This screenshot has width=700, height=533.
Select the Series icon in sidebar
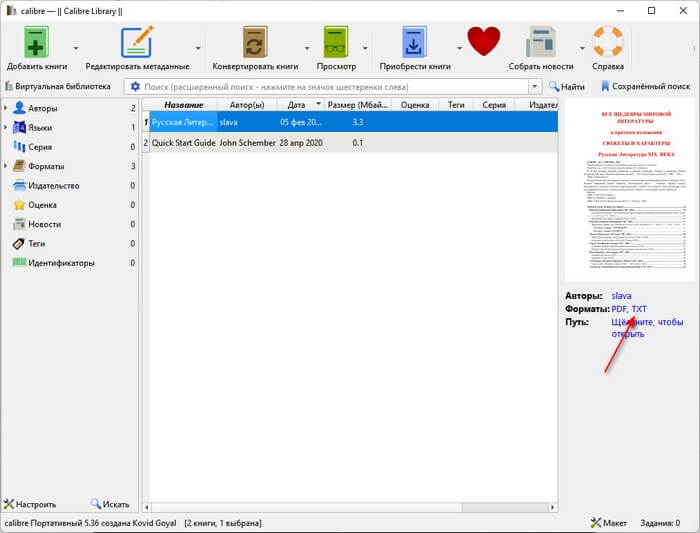coord(19,146)
